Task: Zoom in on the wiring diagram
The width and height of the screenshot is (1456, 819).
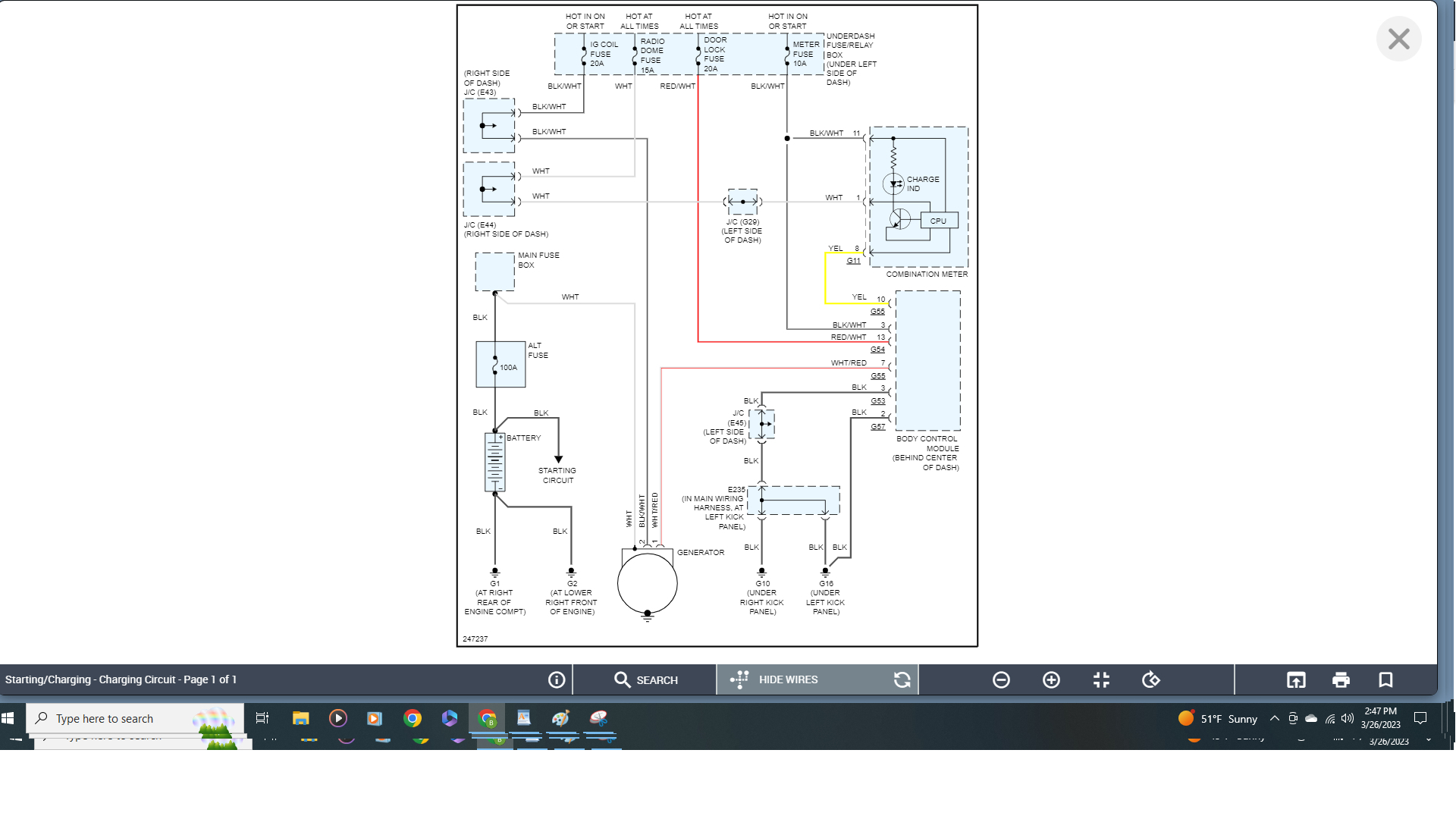Action: coord(1051,680)
